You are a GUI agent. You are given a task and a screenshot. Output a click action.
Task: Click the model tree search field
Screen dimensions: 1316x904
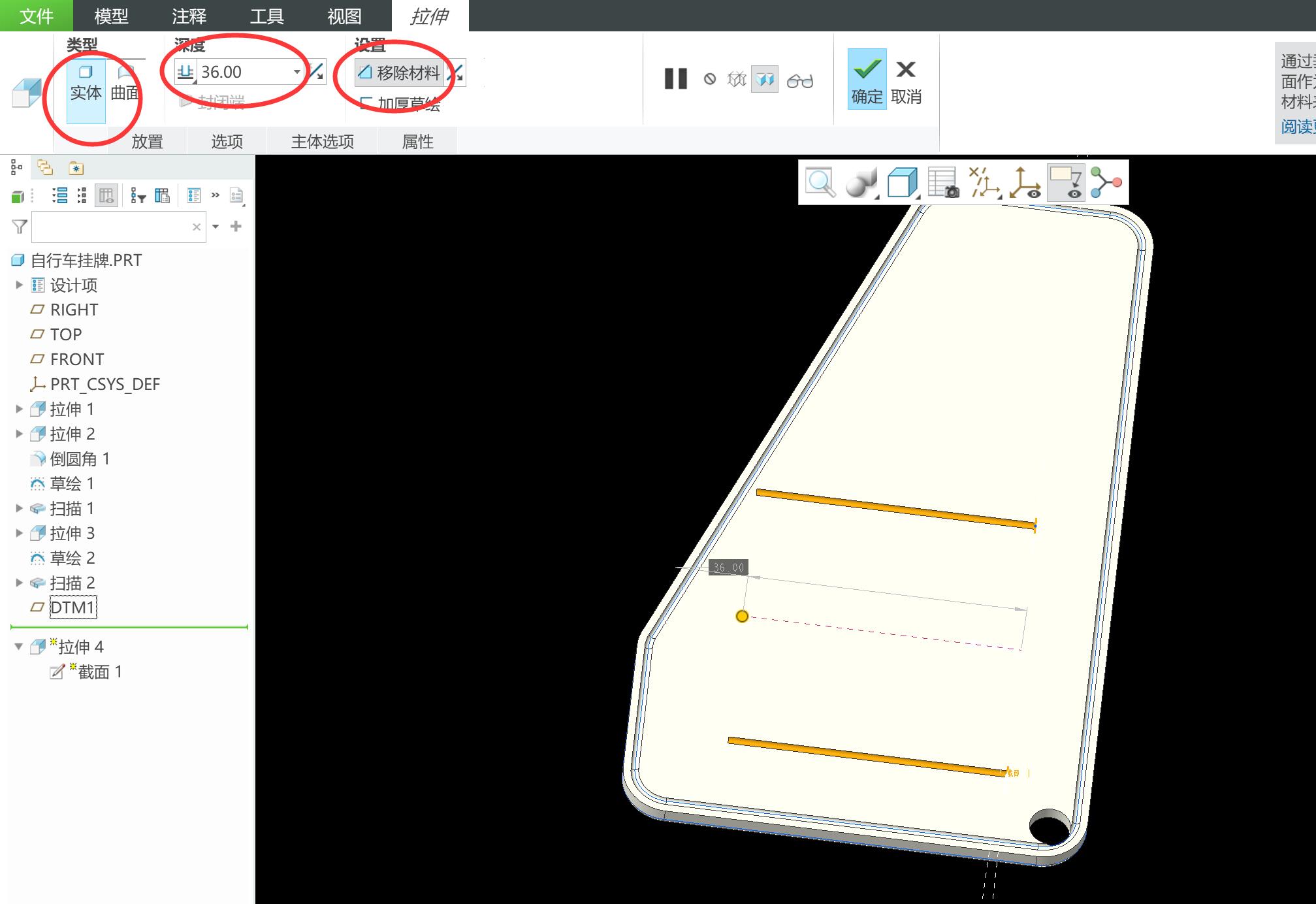coord(111,227)
